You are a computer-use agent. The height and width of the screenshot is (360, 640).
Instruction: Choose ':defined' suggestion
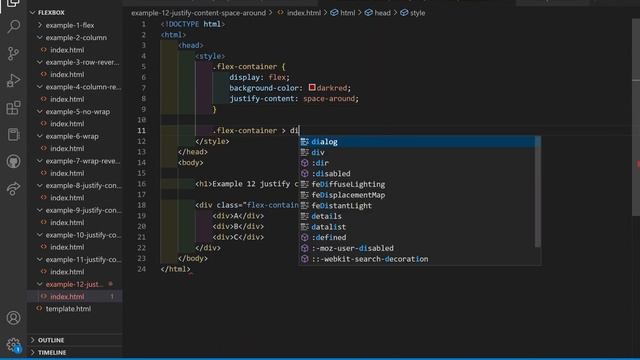point(417,237)
